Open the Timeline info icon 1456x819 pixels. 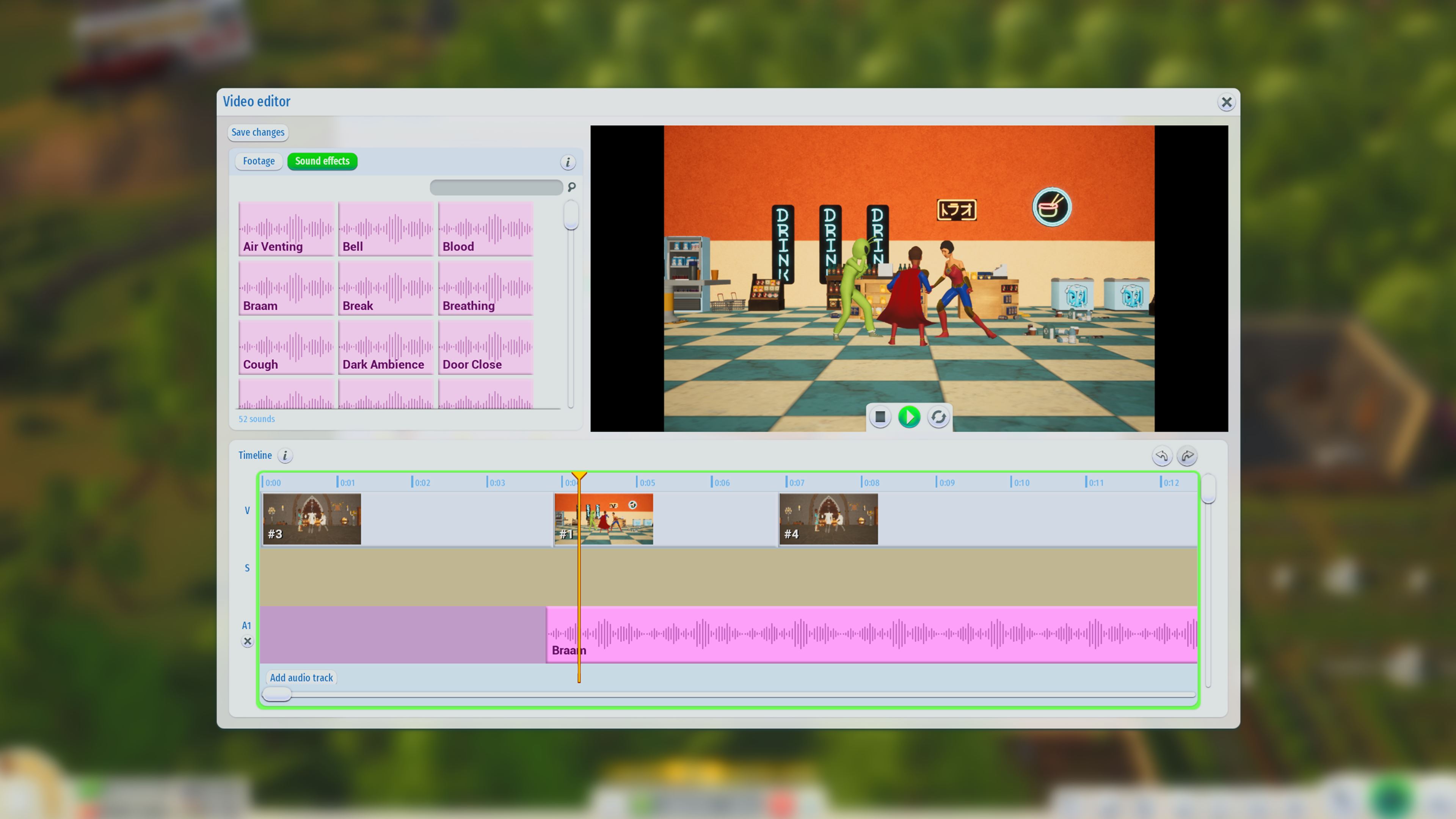pyautogui.click(x=285, y=455)
